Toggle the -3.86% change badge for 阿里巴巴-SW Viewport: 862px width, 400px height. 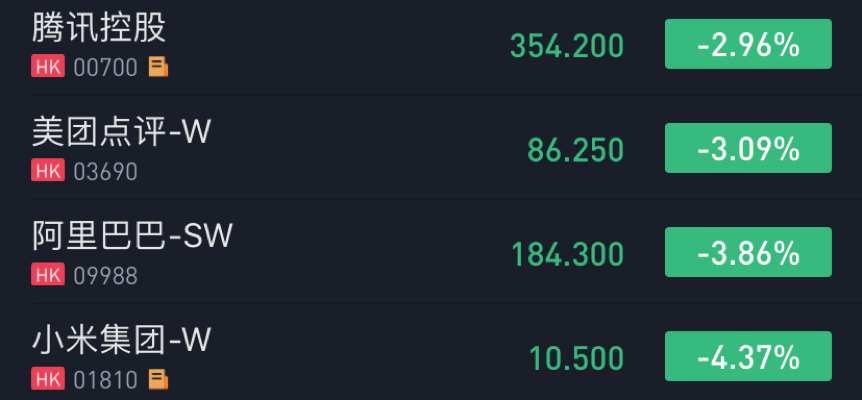748,253
